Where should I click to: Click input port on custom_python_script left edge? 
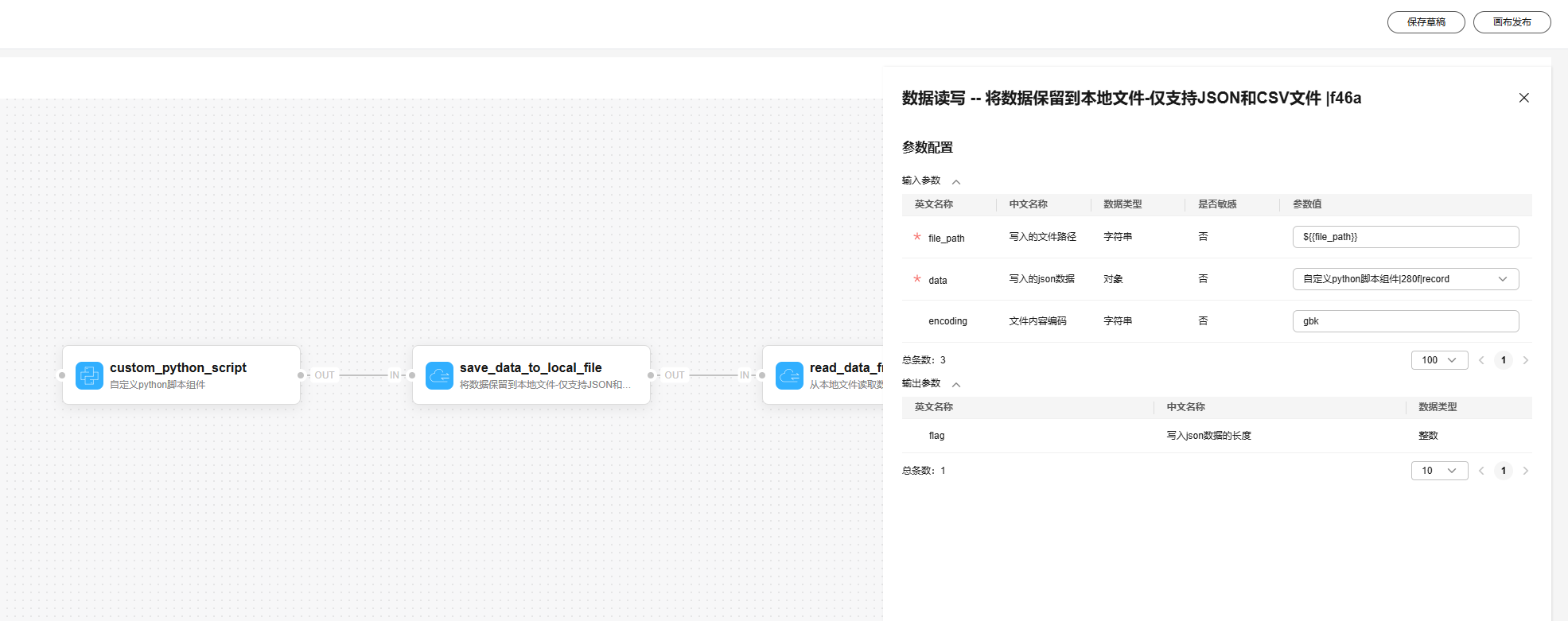(x=62, y=375)
